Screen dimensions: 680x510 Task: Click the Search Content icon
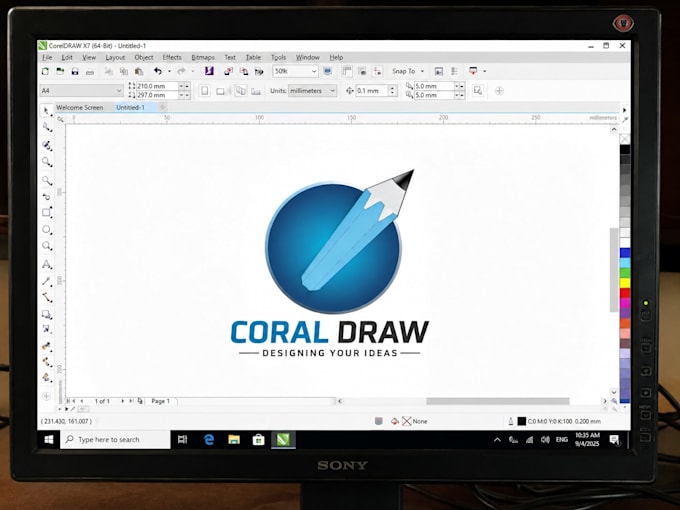click(x=209, y=71)
